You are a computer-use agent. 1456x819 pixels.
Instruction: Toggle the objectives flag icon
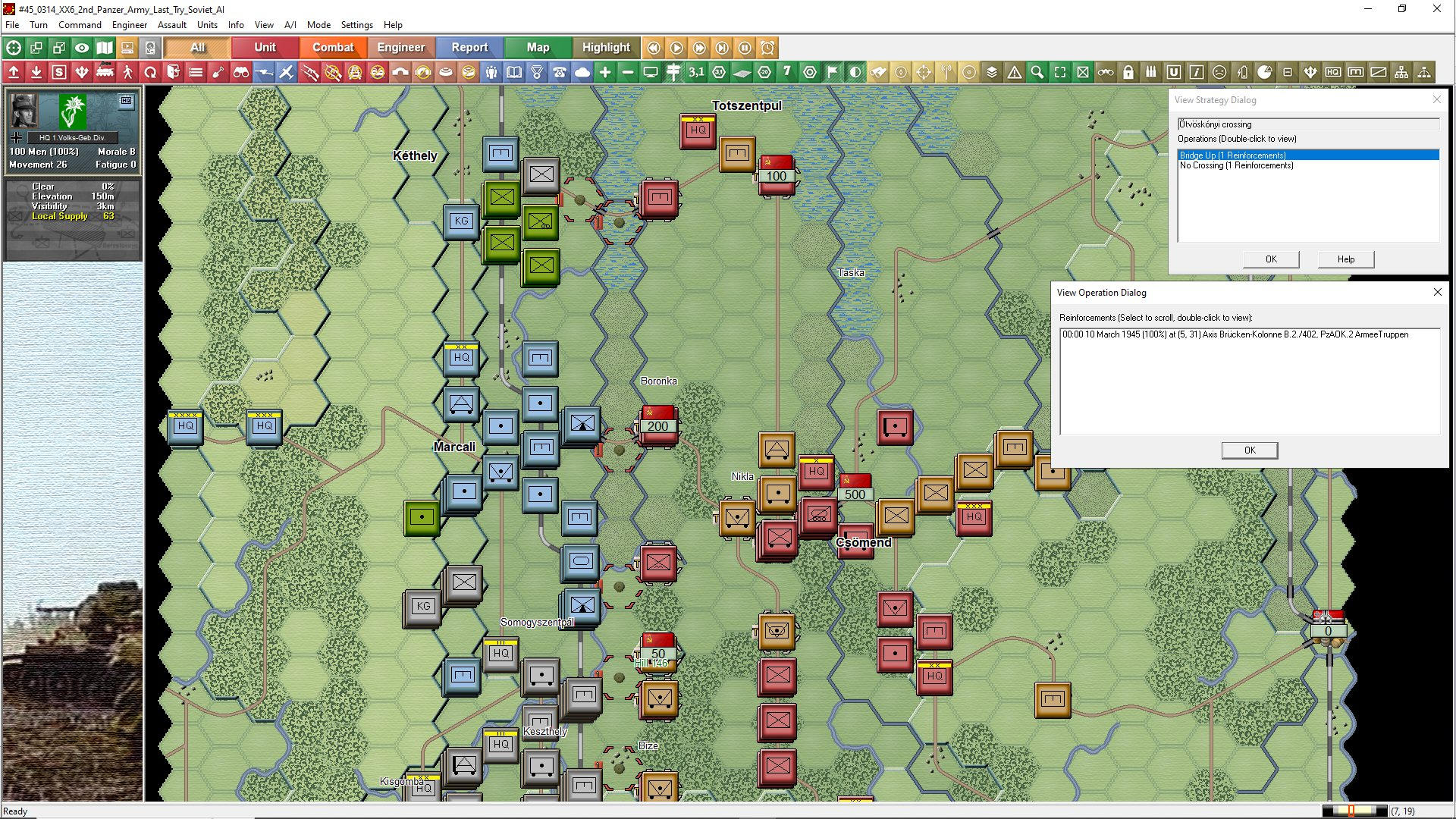pyautogui.click(x=832, y=72)
